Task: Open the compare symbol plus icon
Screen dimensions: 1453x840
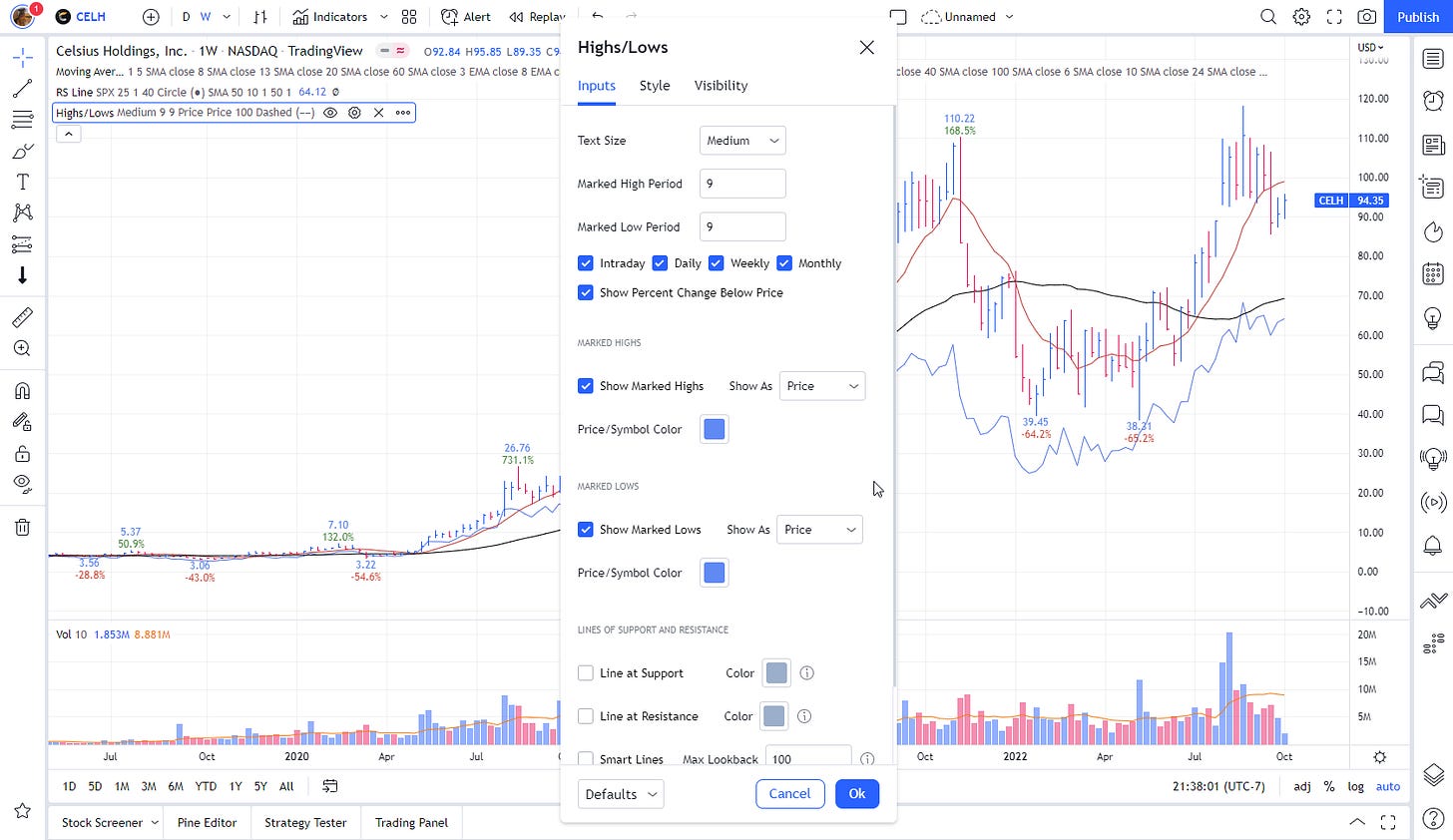Action: [151, 17]
